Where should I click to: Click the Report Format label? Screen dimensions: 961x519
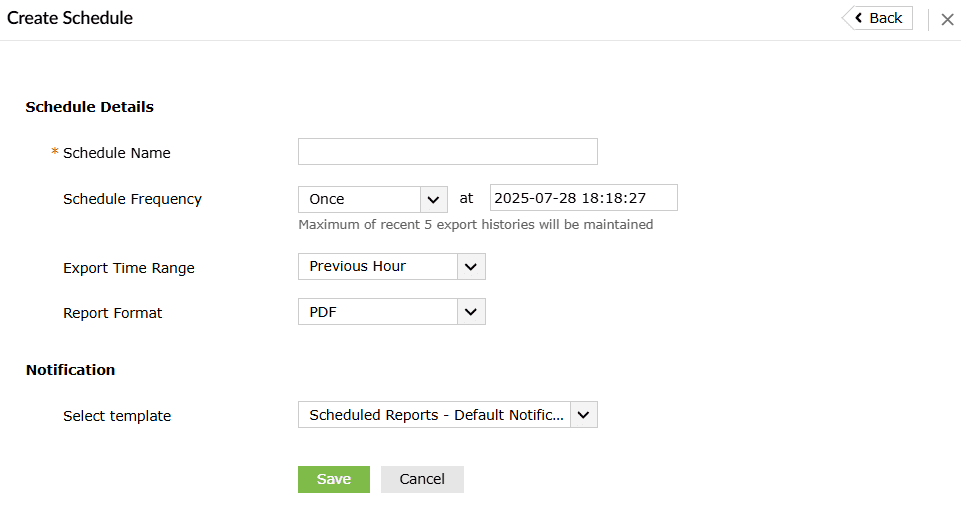tap(112, 313)
